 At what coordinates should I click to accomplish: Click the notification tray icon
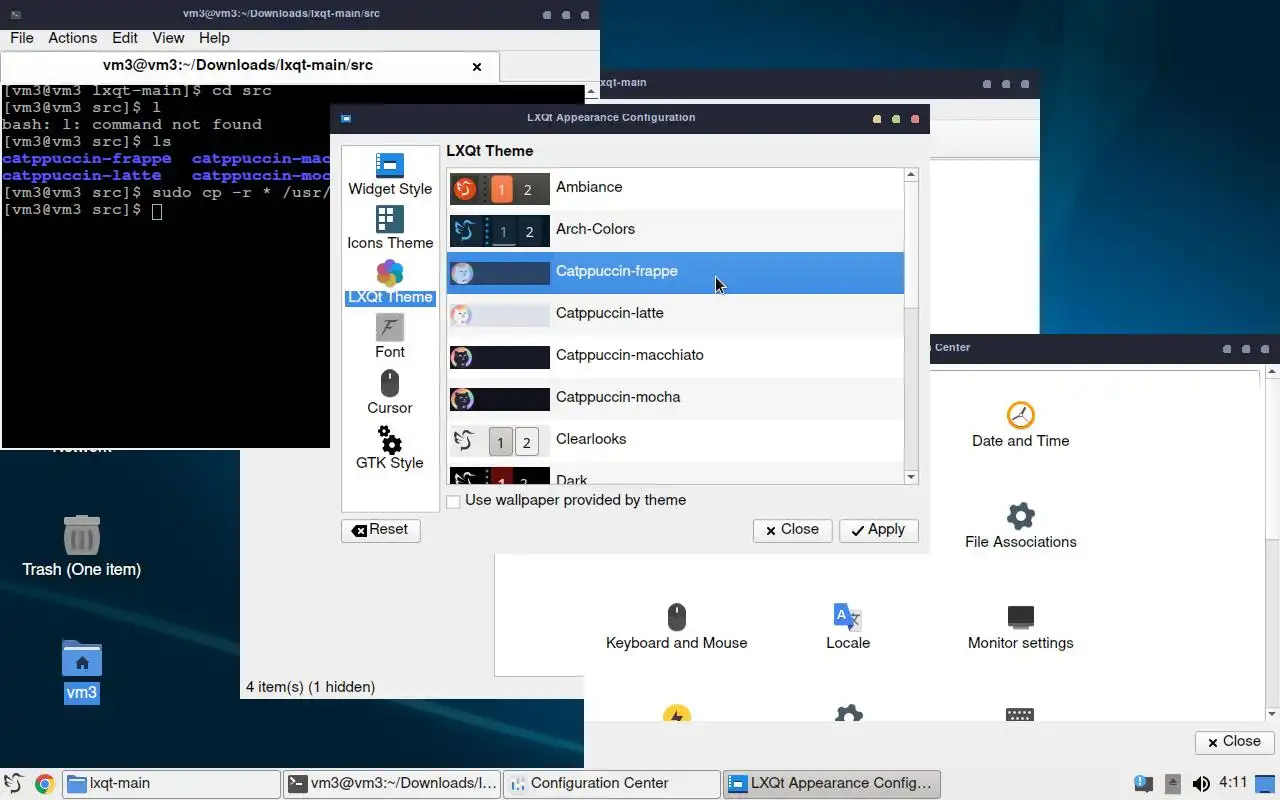1143,784
